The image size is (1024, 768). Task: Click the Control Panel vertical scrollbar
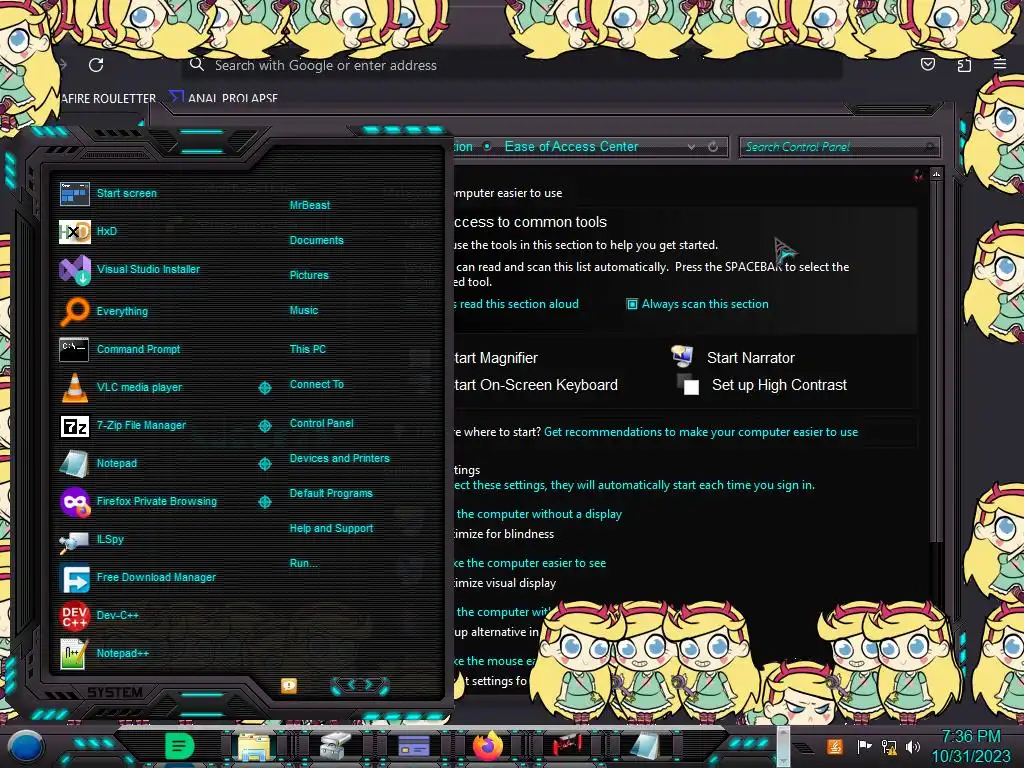point(936,361)
